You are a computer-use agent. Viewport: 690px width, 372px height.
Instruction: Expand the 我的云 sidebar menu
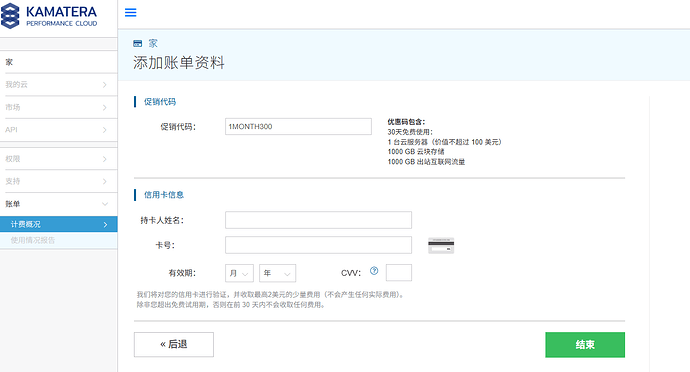click(x=59, y=85)
